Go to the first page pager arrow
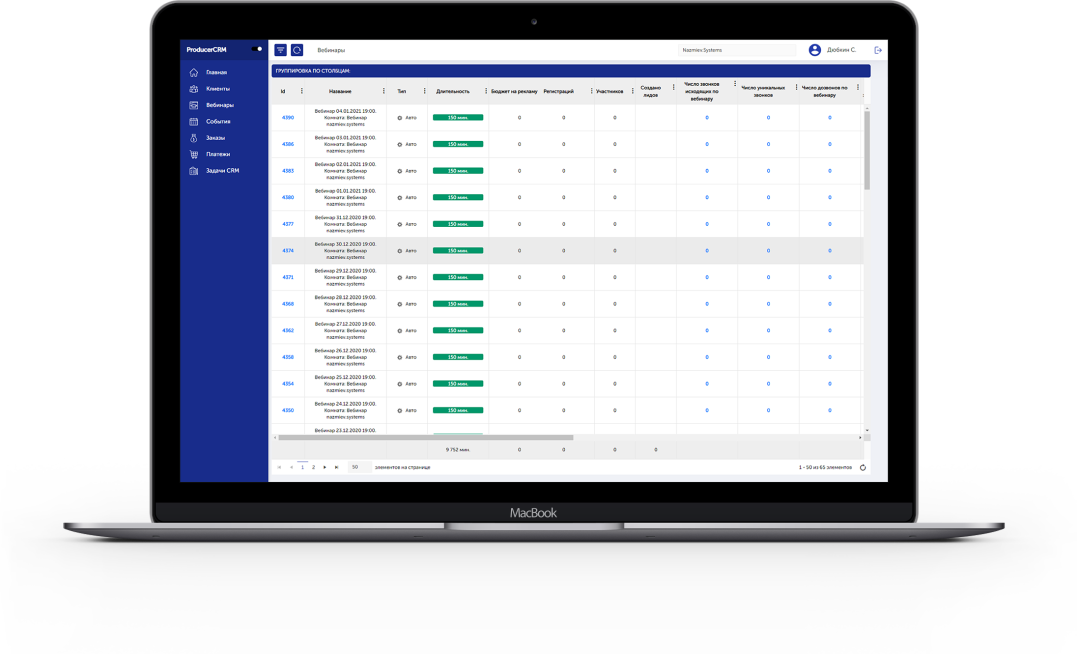This screenshot has width=1077, height=654. [x=279, y=467]
